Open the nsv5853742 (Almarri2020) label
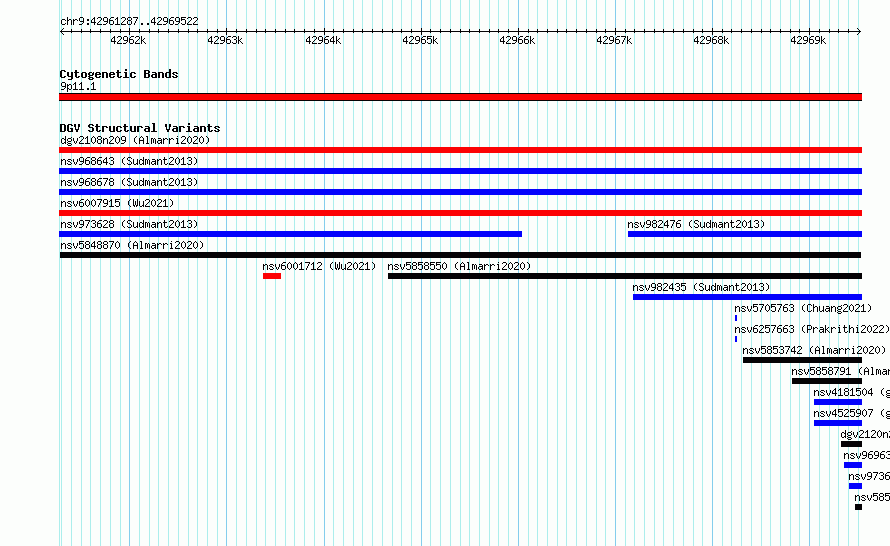 pyautogui.click(x=814, y=350)
